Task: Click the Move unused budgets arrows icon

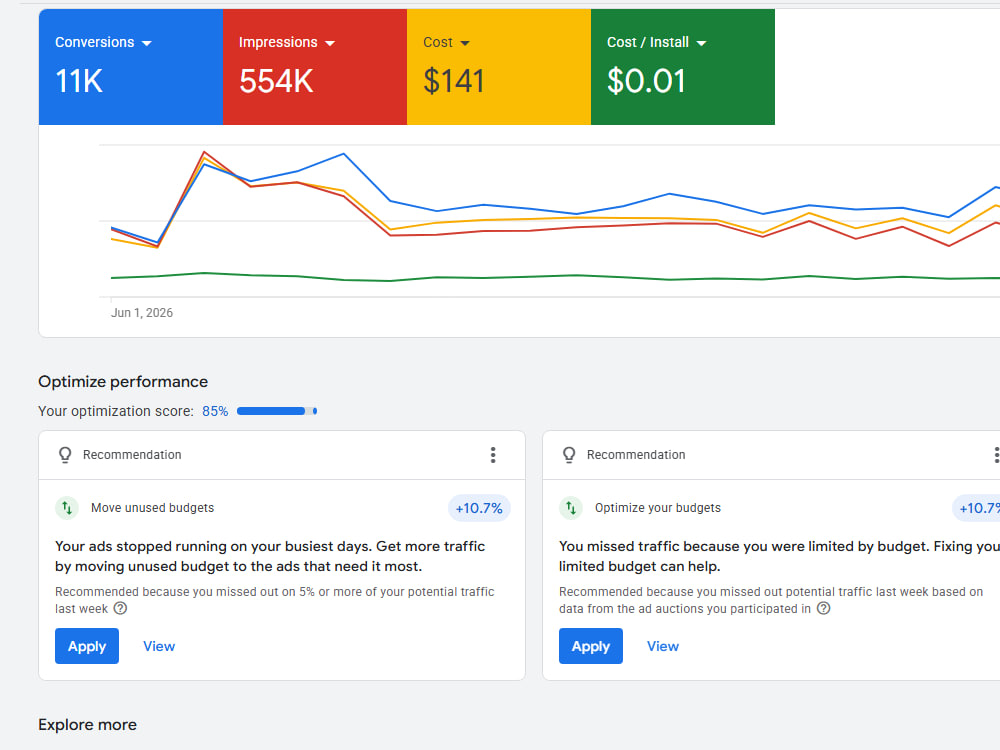Action: pos(67,508)
